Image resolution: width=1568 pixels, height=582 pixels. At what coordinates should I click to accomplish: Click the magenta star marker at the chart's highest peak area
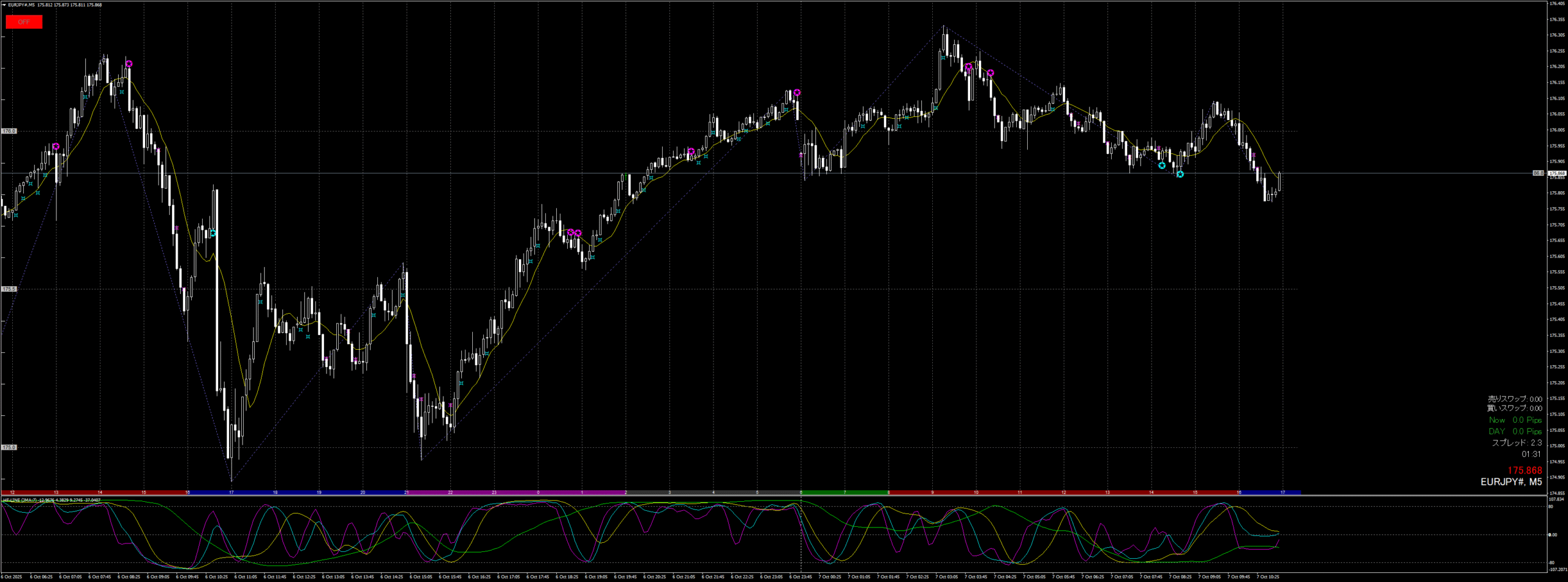click(x=968, y=67)
